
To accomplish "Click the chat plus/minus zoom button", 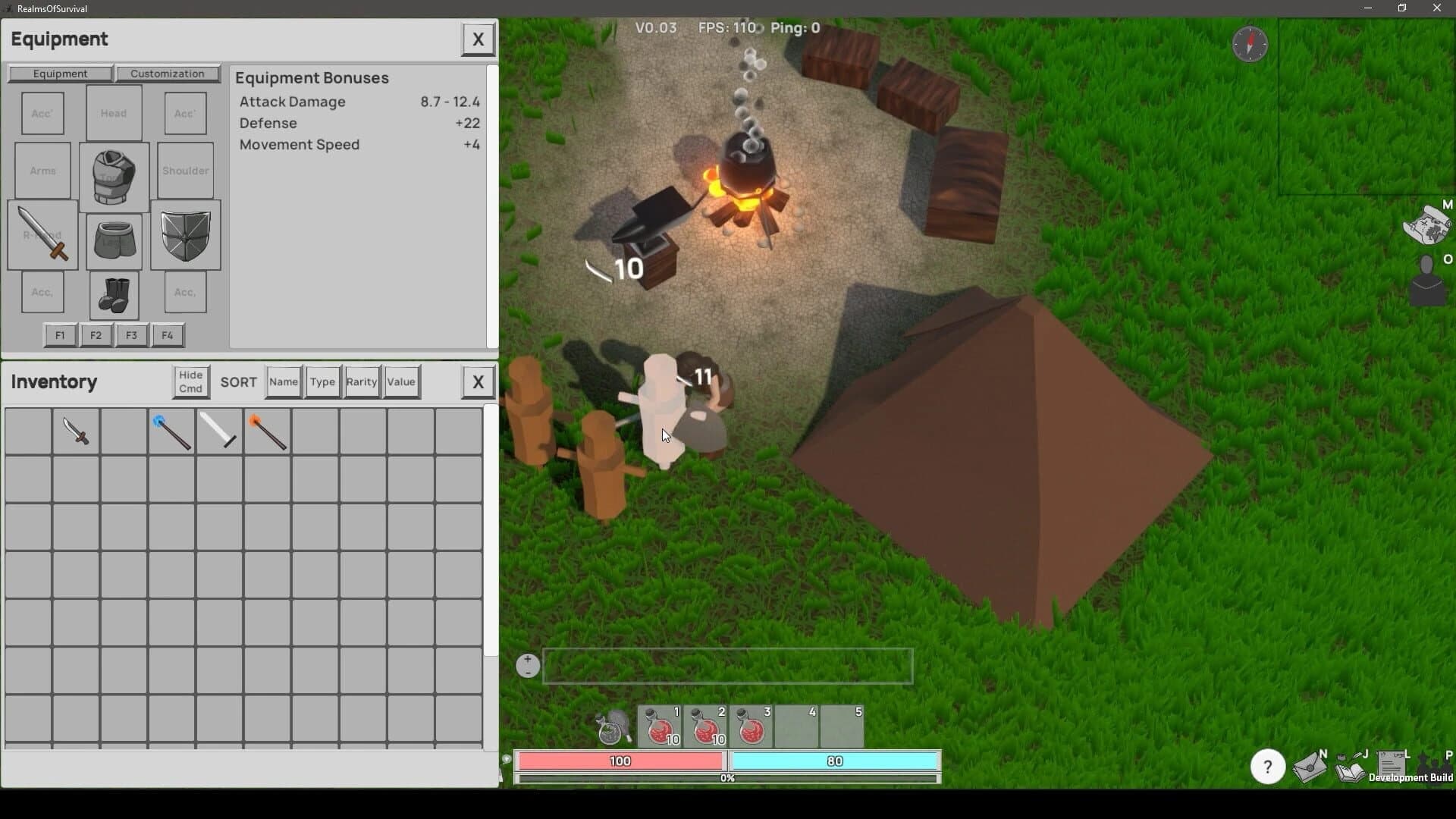I will (x=528, y=666).
